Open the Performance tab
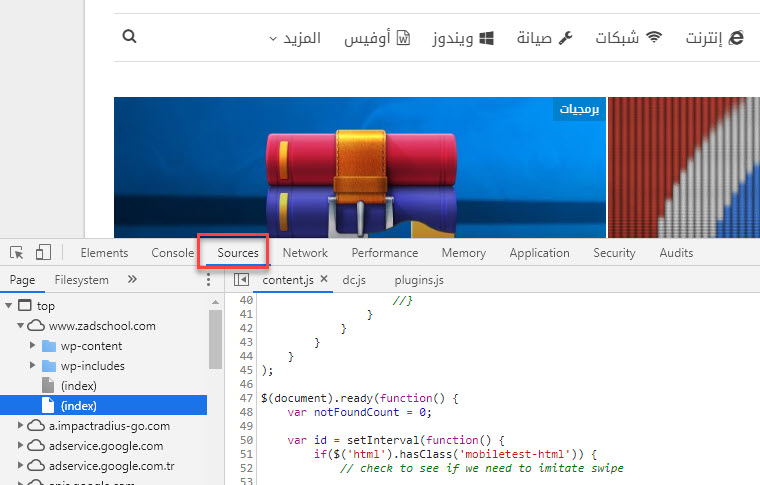The width and height of the screenshot is (760, 485). click(385, 252)
